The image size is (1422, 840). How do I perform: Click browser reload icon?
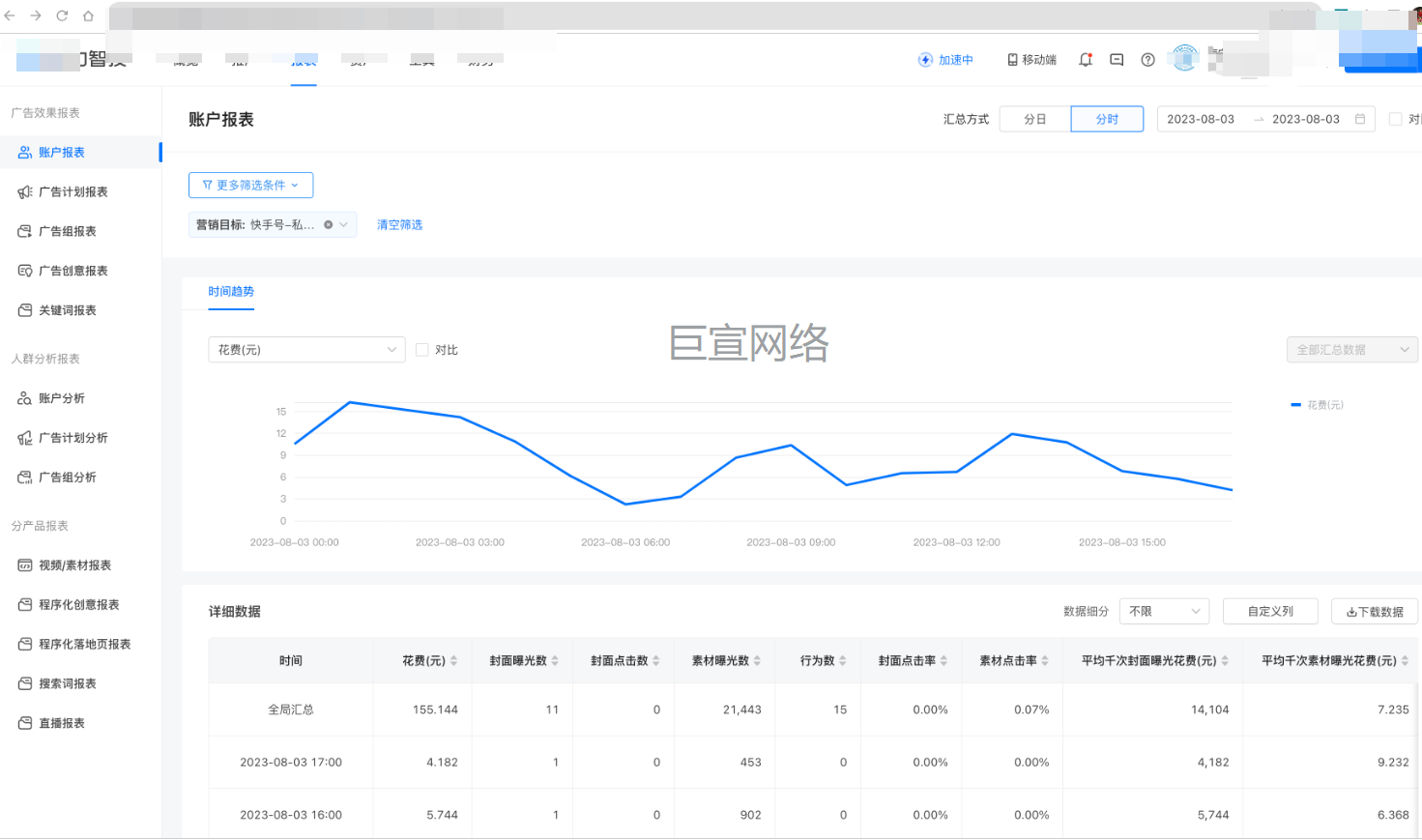(x=62, y=15)
